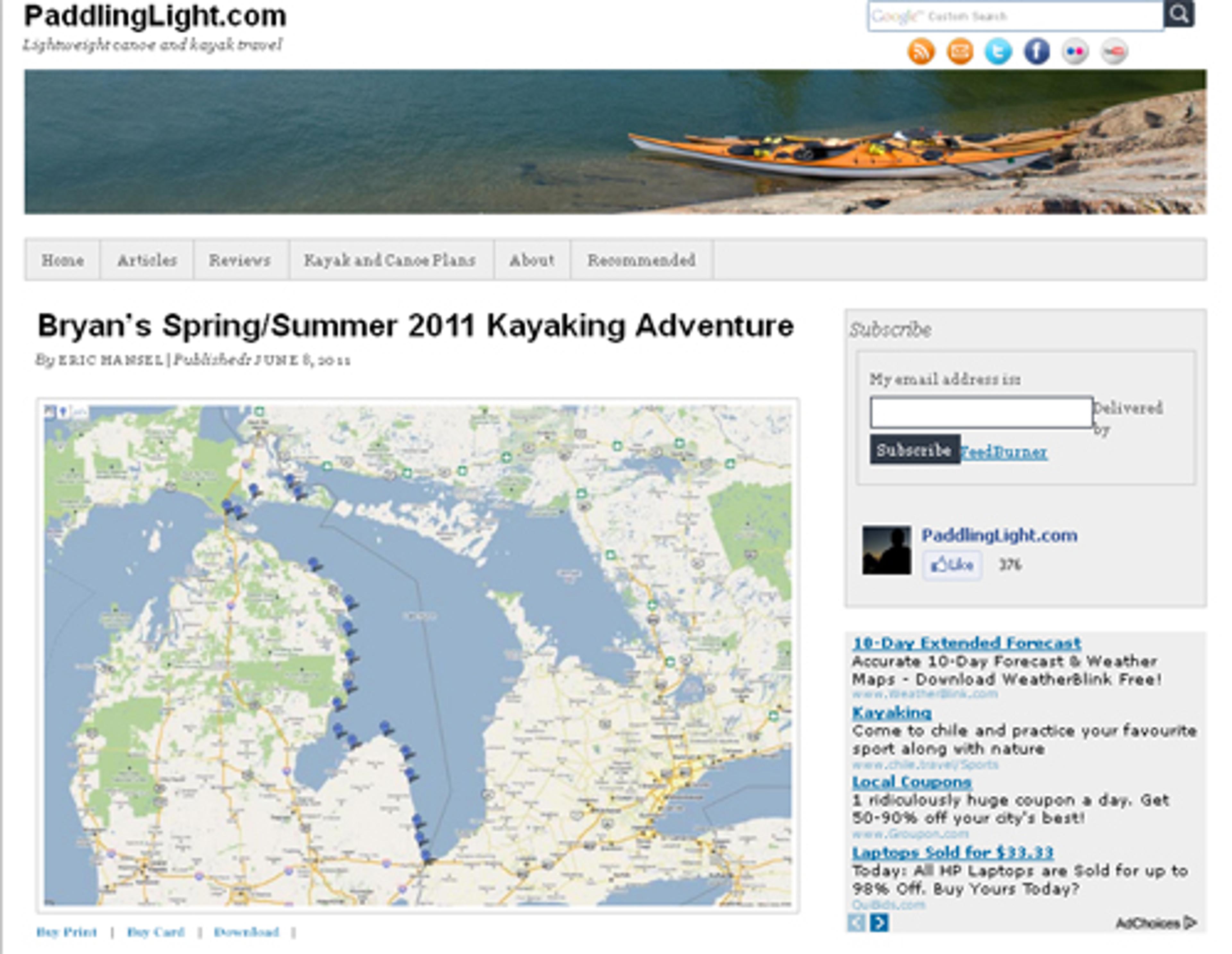Open the Articles menu item

click(x=147, y=260)
